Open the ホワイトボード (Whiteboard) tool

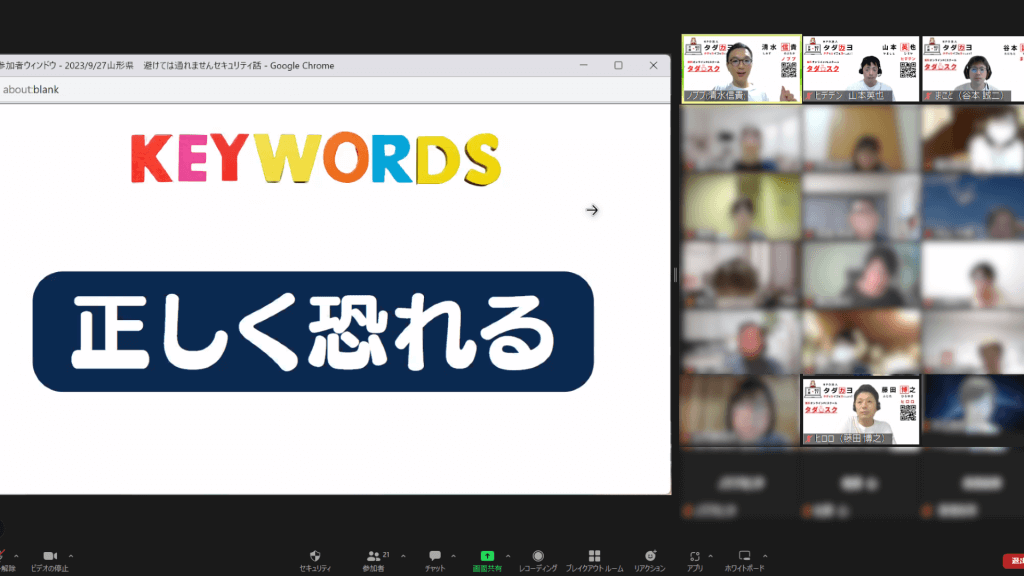click(x=744, y=556)
